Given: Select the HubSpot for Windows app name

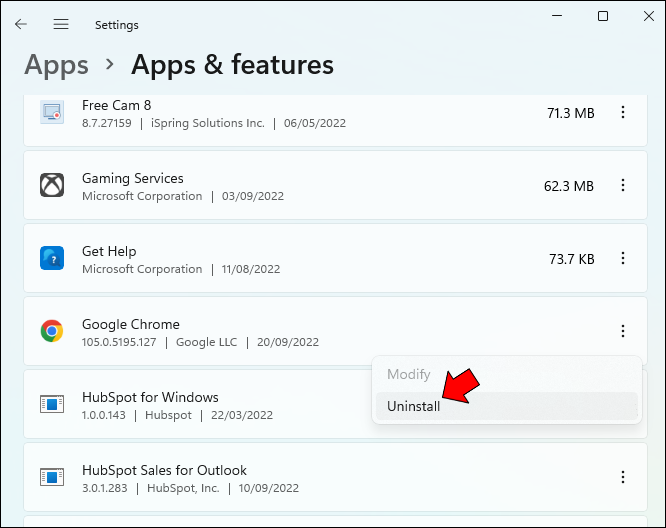Looking at the screenshot, I should 150,398.
